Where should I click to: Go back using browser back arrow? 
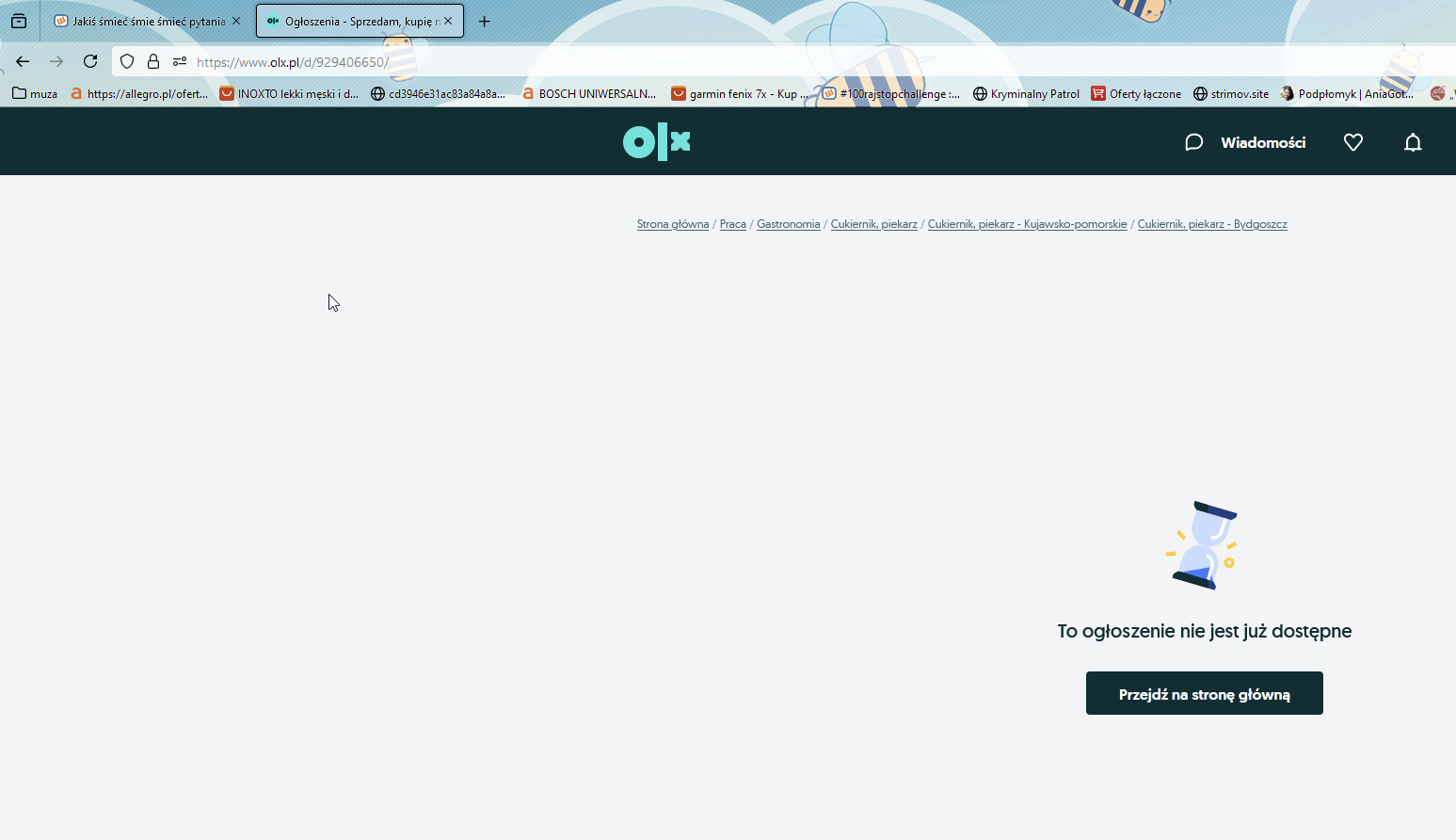(x=23, y=61)
